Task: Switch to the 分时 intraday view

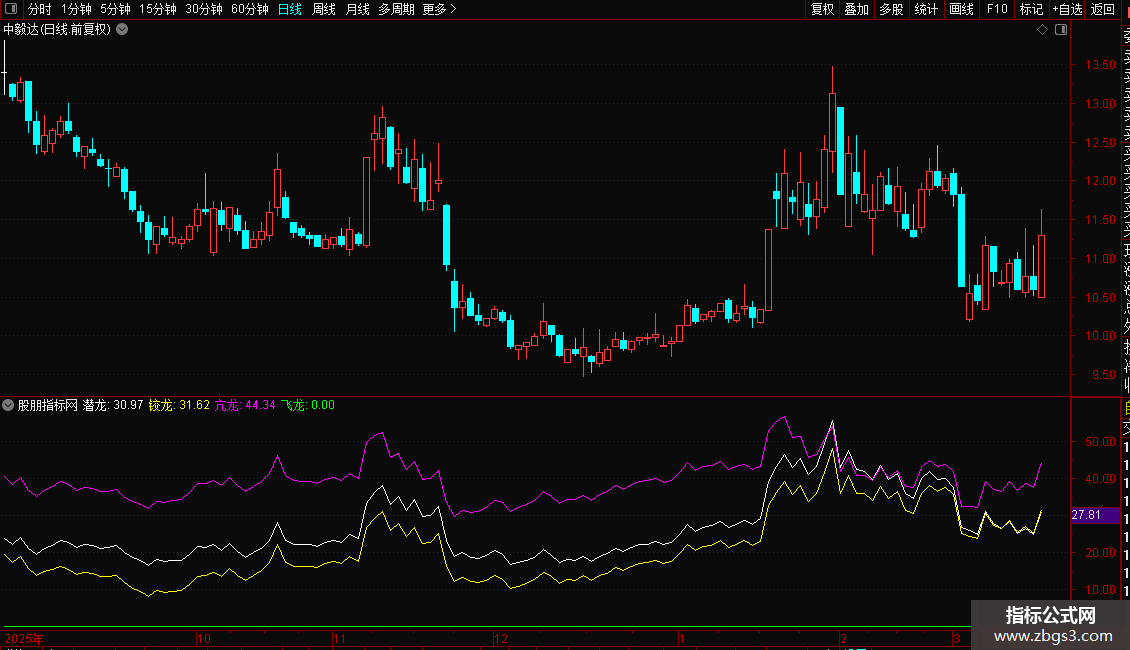Action: 40,9
